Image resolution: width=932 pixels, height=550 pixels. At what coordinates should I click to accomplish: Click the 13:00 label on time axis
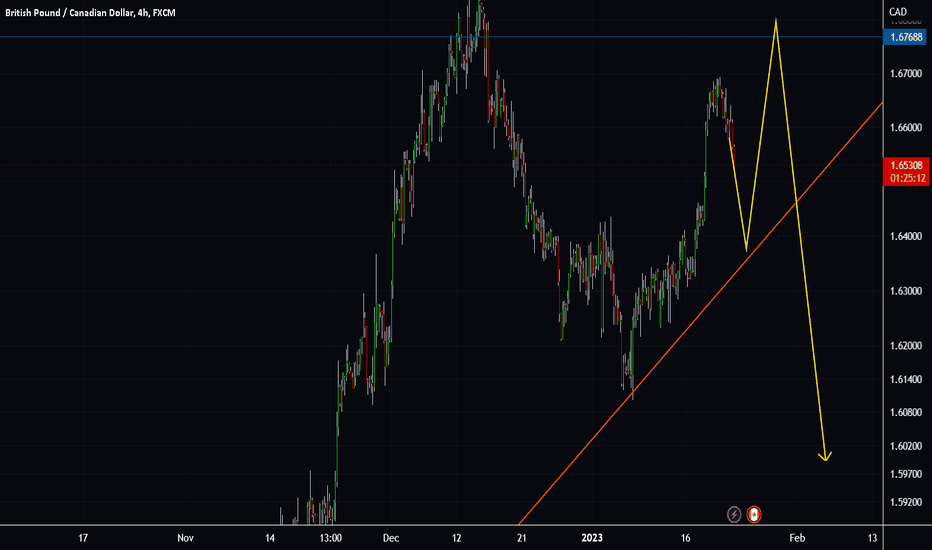click(x=330, y=538)
